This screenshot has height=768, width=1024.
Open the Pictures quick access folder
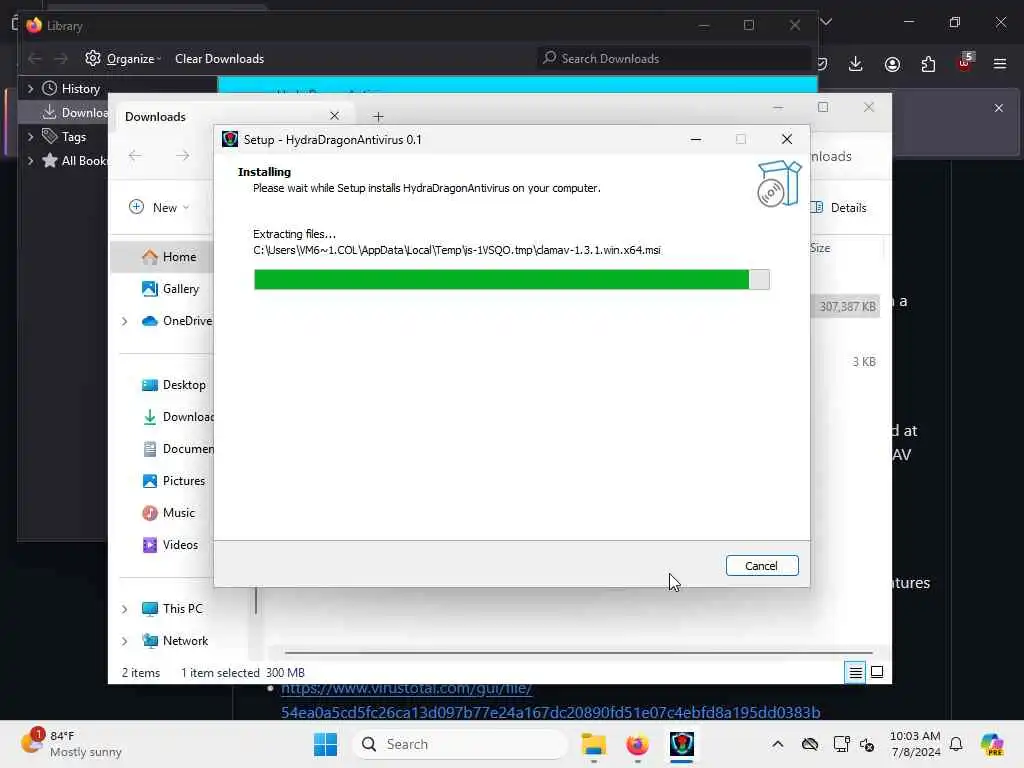coord(173,481)
